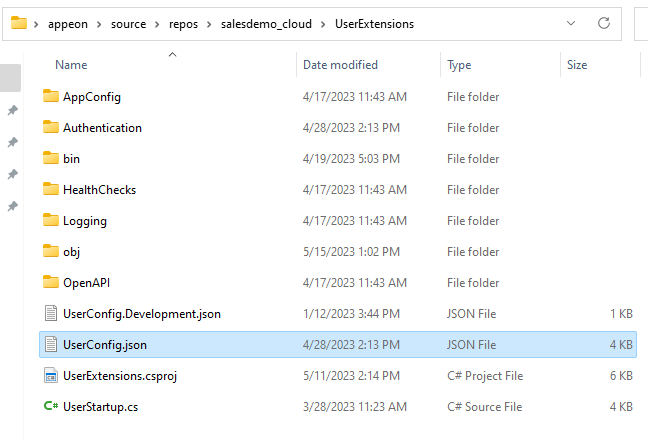Click the UserConfig.Development.json file icon
The height and width of the screenshot is (440, 648).
tap(51, 314)
